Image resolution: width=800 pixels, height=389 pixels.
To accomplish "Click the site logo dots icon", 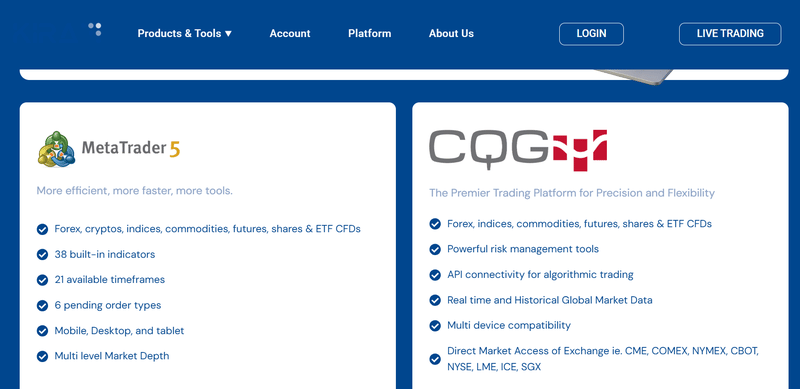I will [95, 29].
